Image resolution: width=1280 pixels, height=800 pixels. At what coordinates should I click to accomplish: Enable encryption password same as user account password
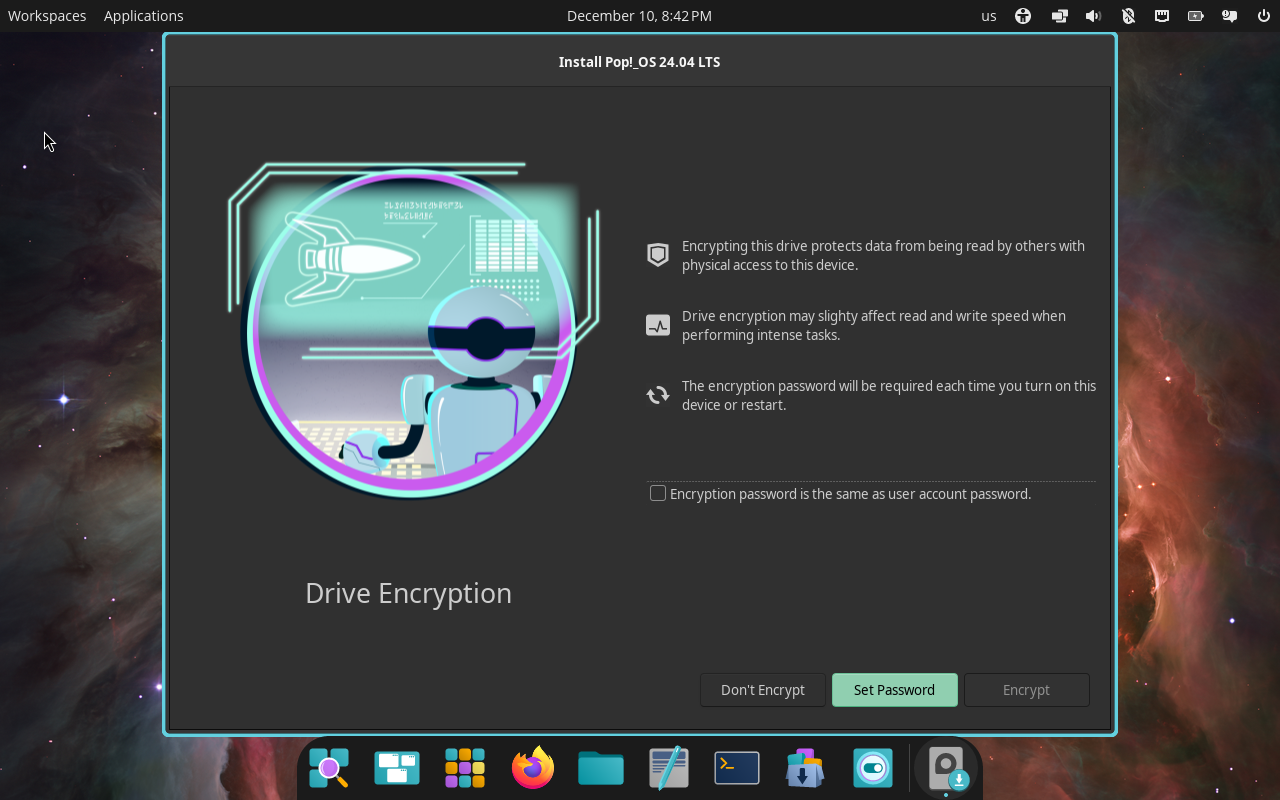coord(657,492)
